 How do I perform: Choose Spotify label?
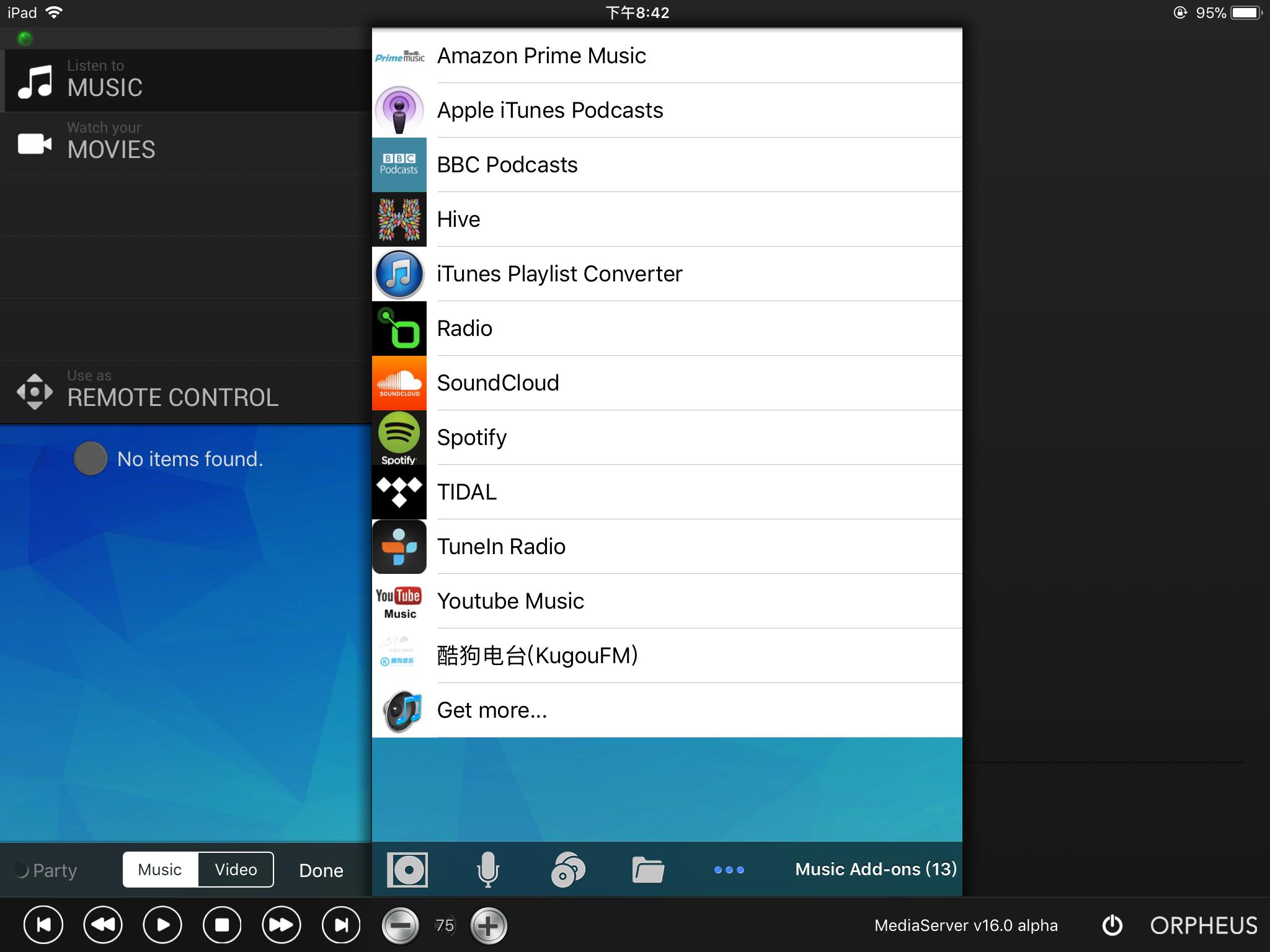click(x=472, y=438)
